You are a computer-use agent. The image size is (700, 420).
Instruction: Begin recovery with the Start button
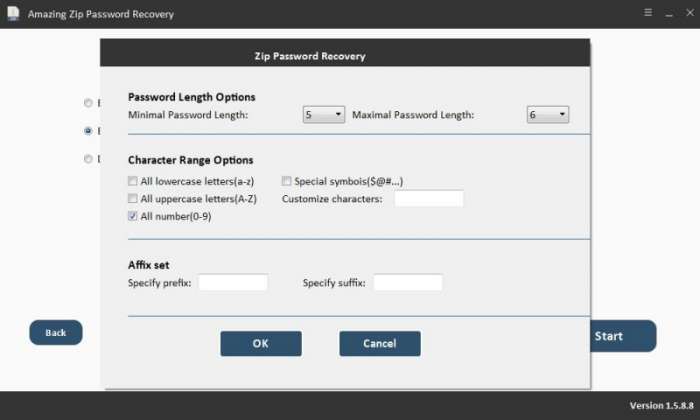point(623,336)
